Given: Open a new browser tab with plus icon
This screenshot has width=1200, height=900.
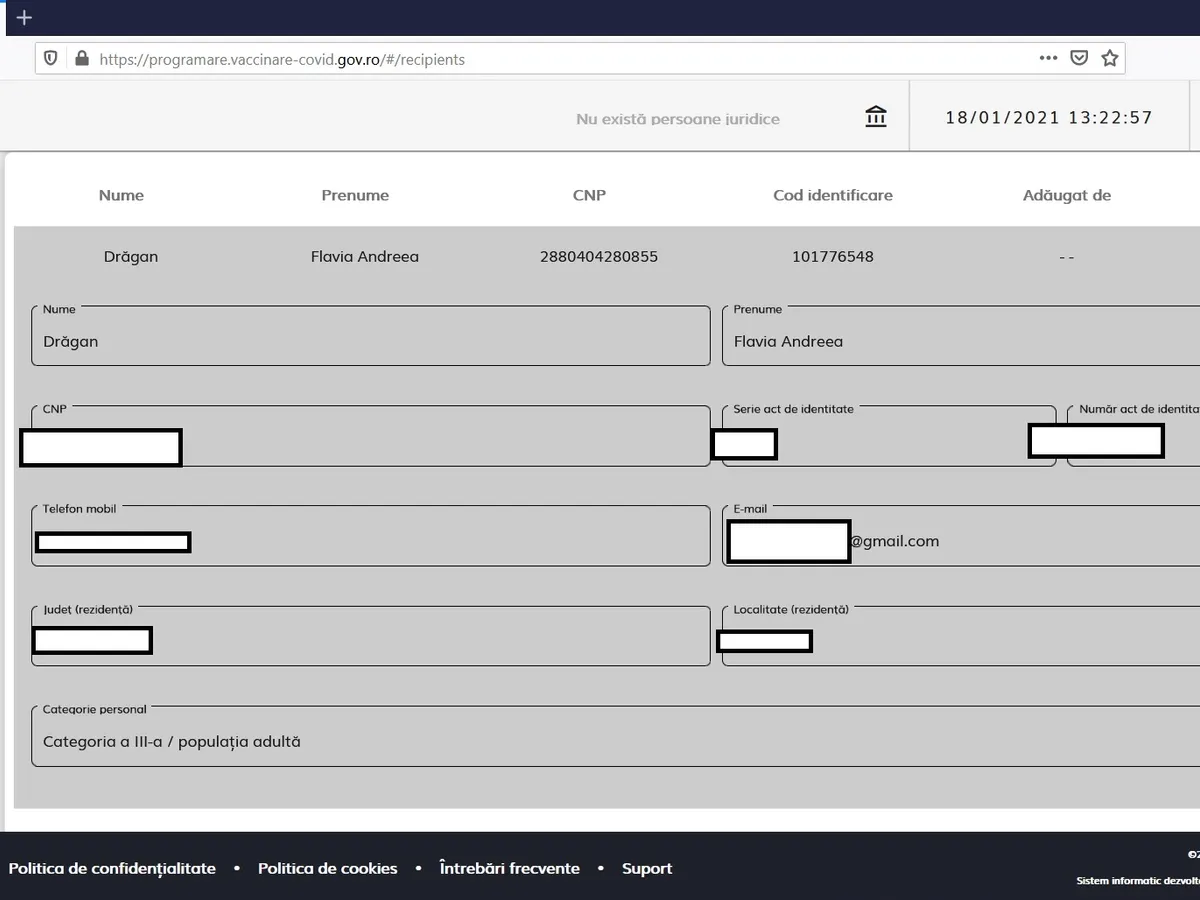Looking at the screenshot, I should 24,18.
